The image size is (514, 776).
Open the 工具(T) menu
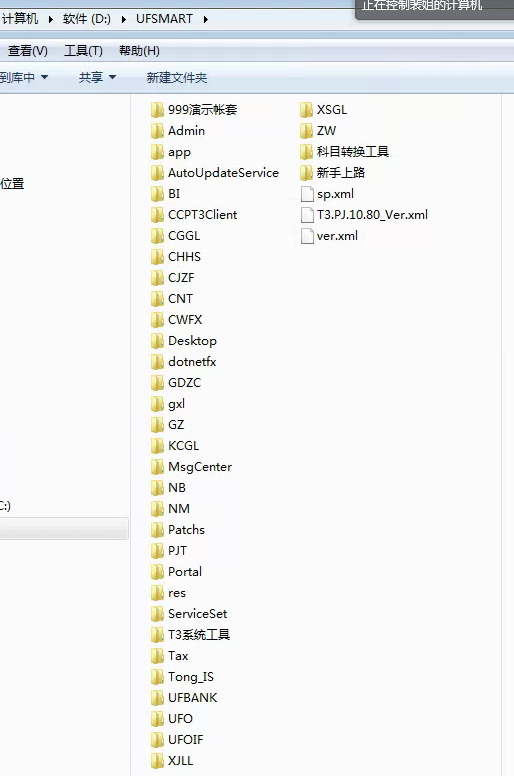point(83,51)
